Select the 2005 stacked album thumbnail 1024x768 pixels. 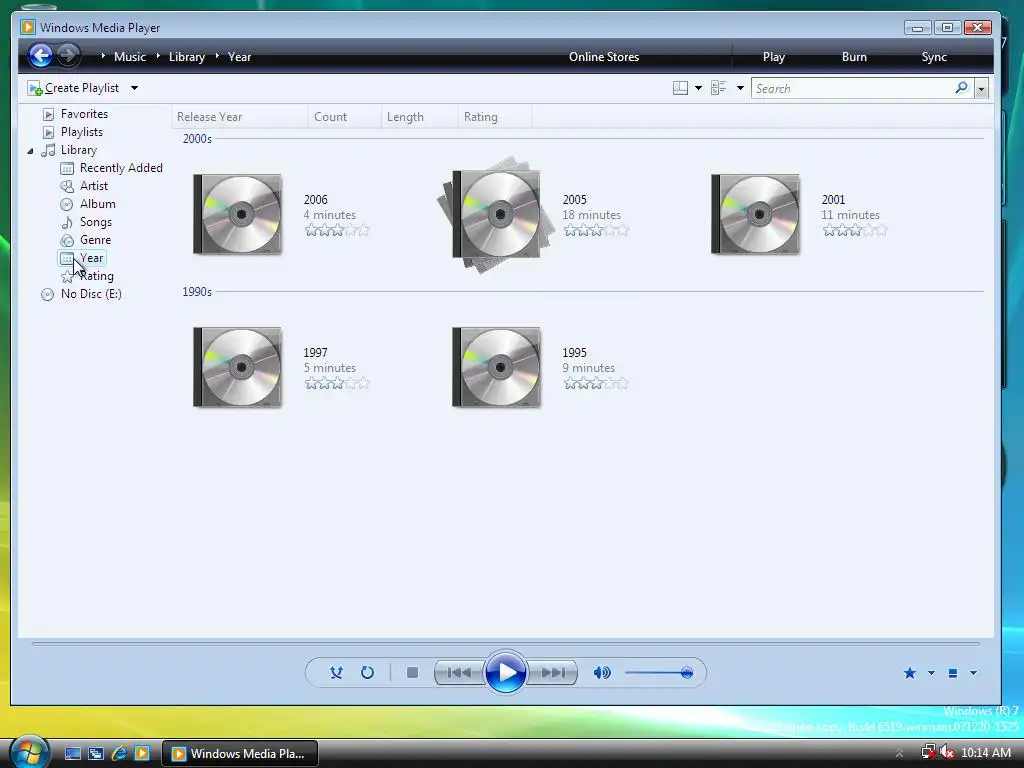(496, 214)
